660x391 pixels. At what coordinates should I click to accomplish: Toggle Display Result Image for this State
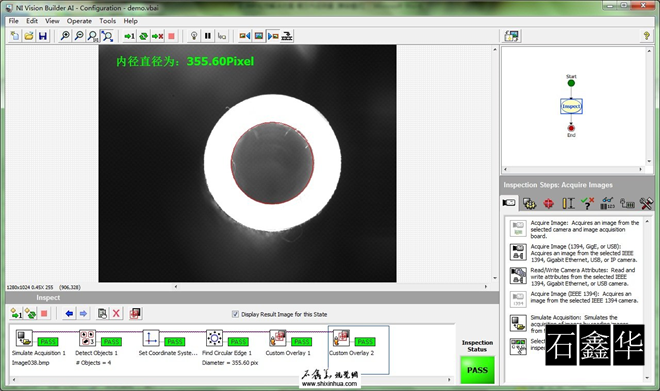point(235,314)
